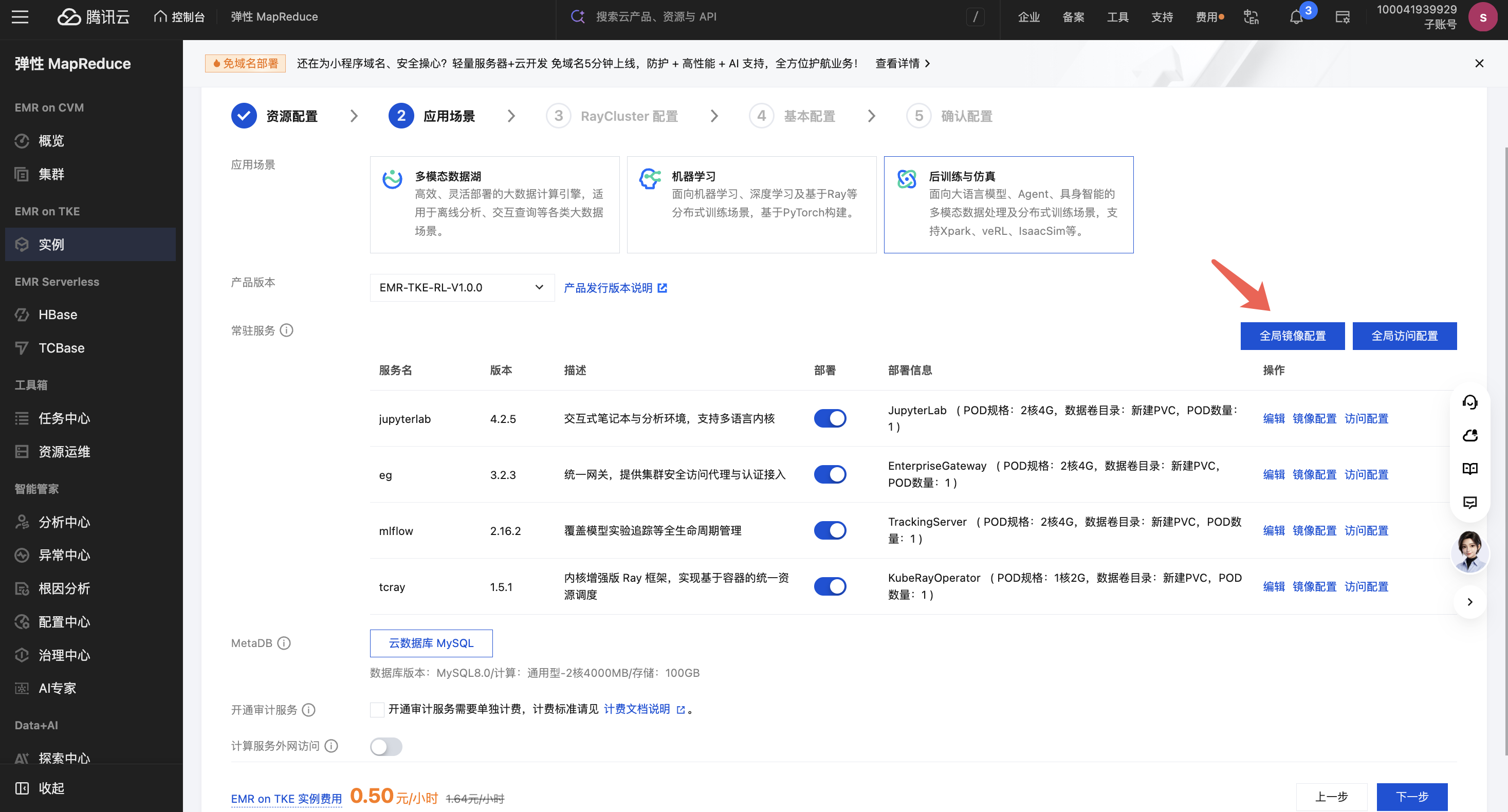Click the 全局访问配置 button

(x=1404, y=336)
